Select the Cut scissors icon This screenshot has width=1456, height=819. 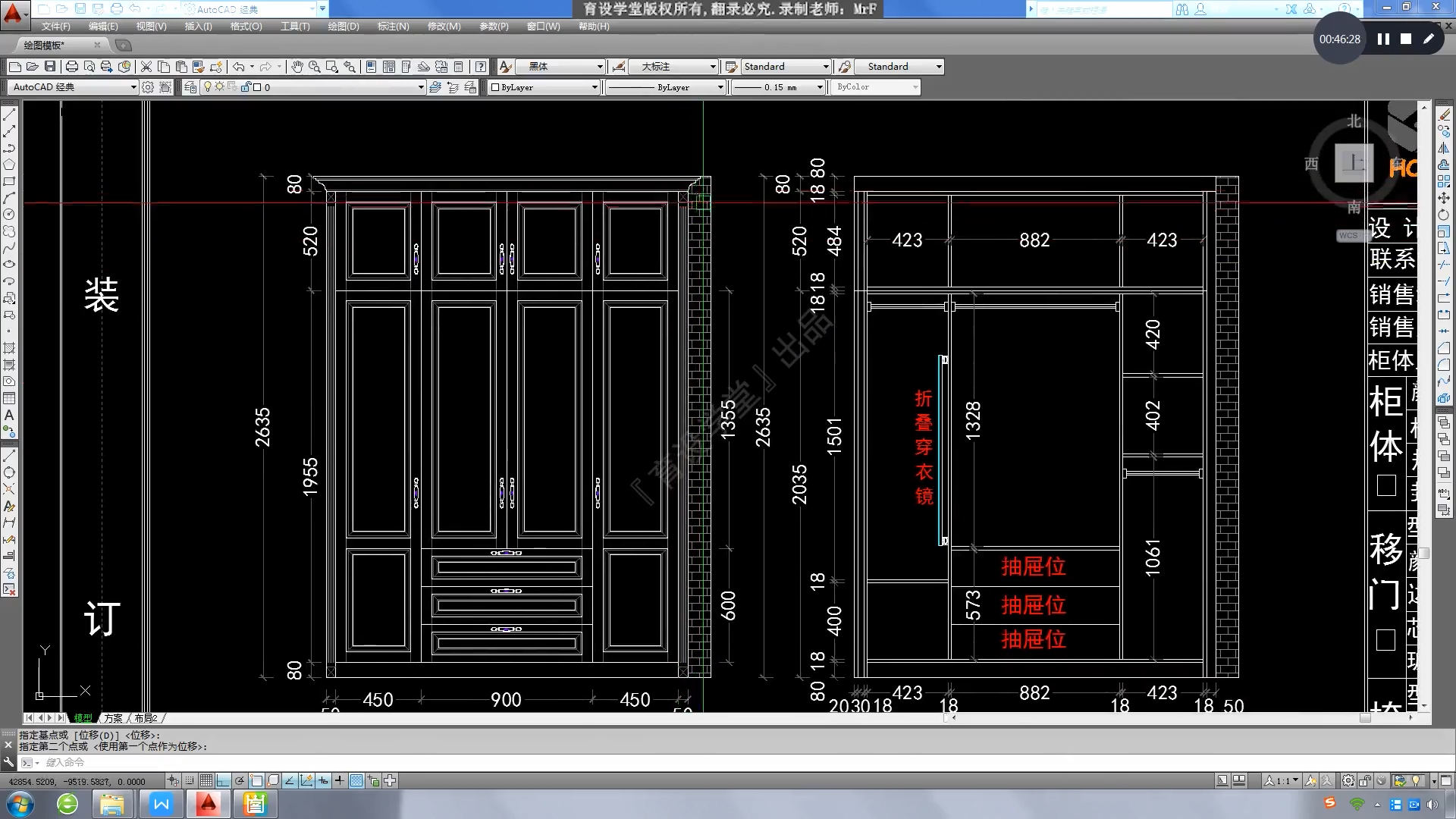(146, 67)
